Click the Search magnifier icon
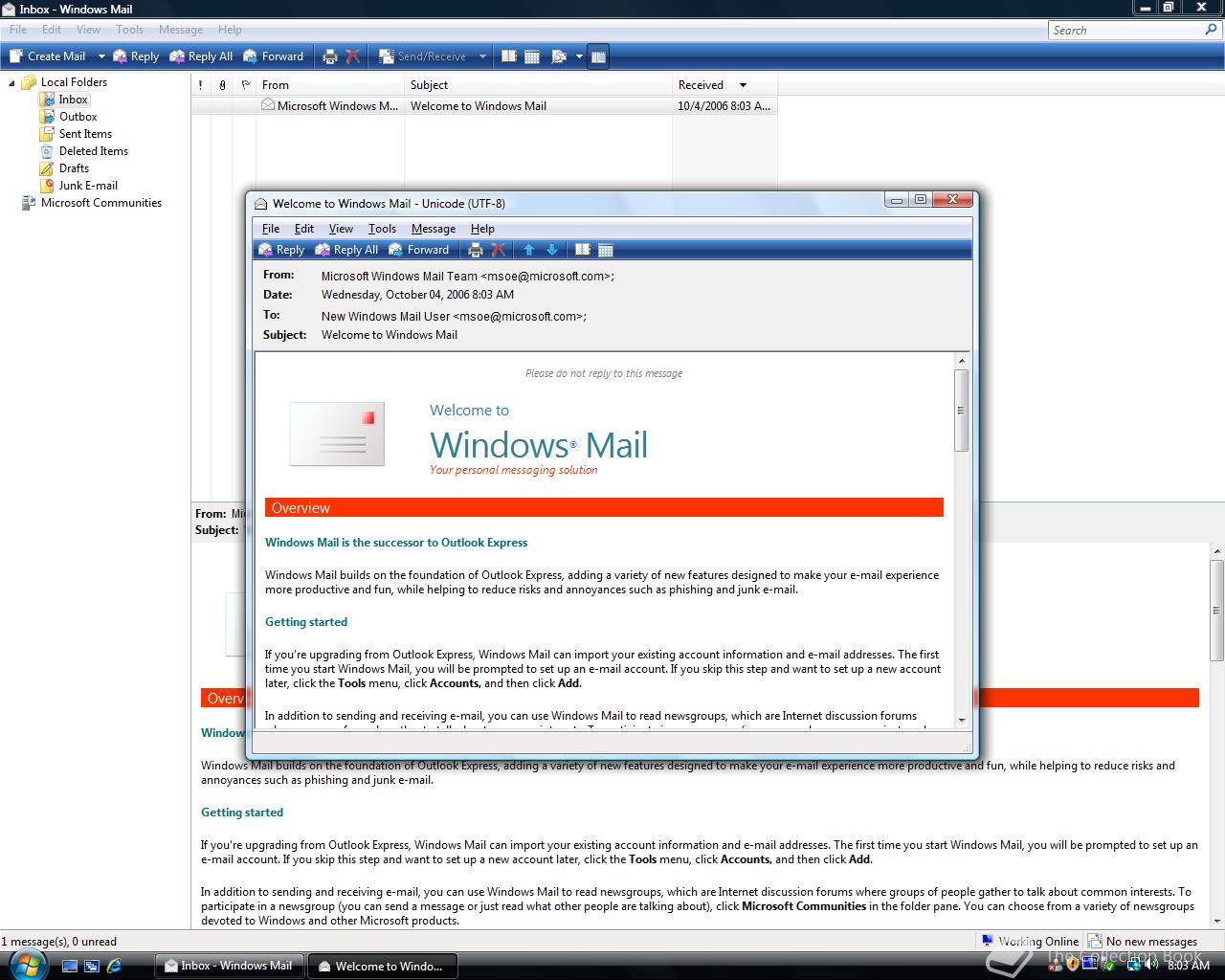Screen dimensions: 1225x980 point(1212,30)
